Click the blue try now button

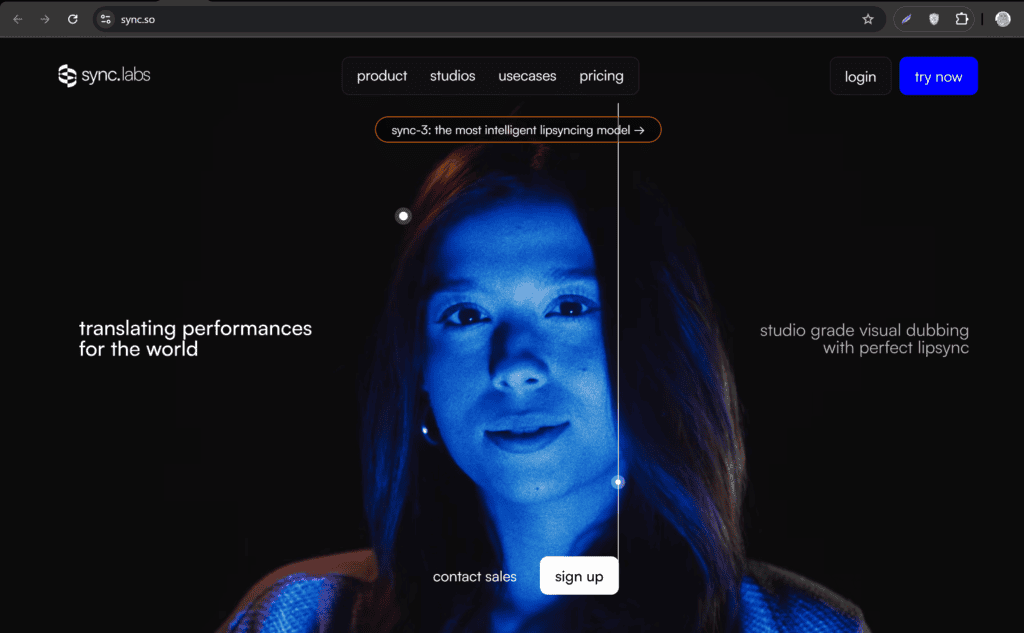(938, 76)
